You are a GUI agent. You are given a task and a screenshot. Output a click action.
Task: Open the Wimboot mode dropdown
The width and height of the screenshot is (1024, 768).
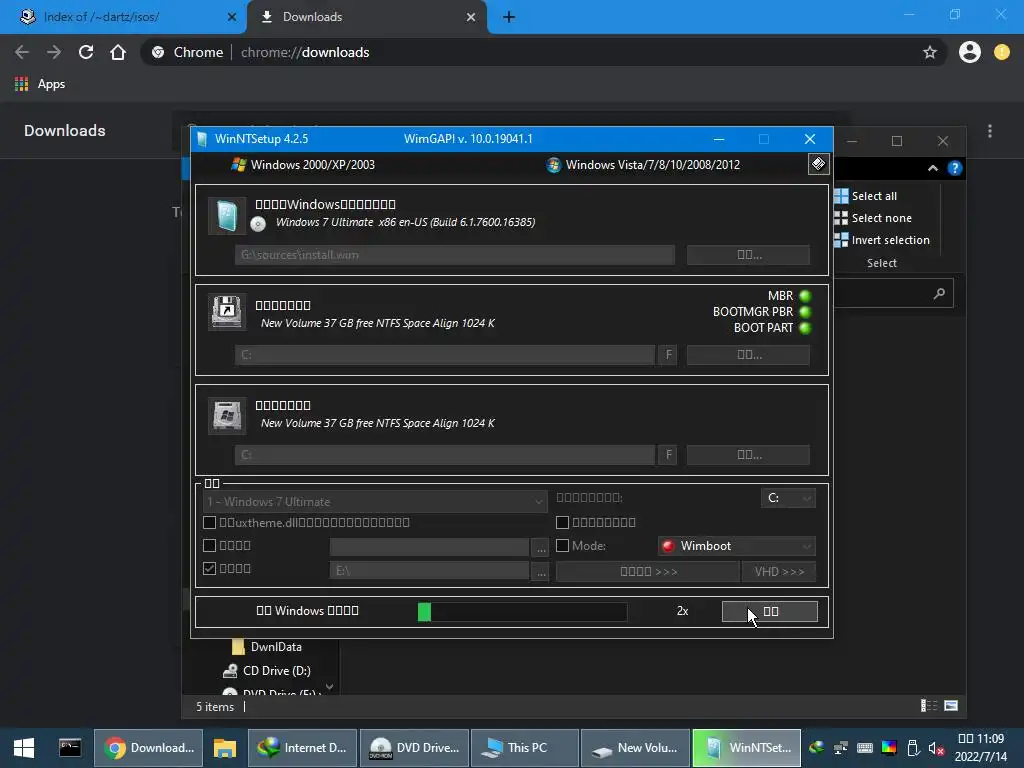(x=737, y=546)
